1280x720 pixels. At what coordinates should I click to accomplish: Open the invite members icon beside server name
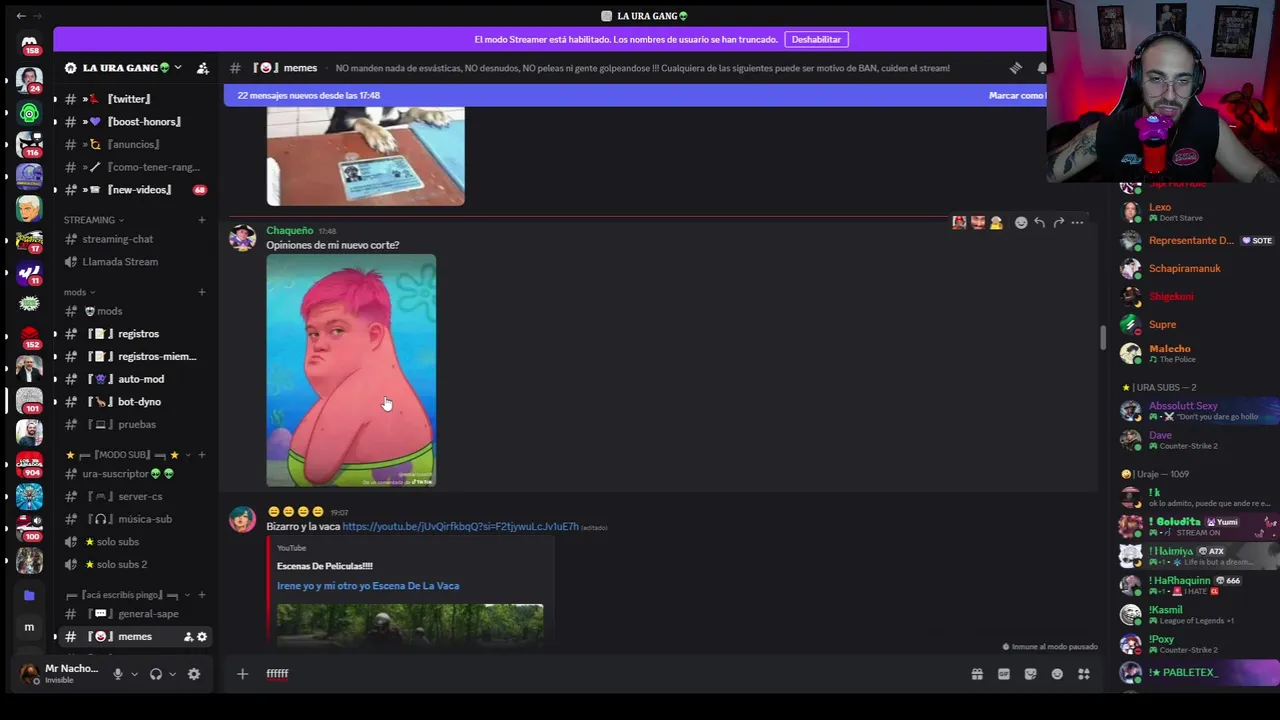tap(202, 68)
